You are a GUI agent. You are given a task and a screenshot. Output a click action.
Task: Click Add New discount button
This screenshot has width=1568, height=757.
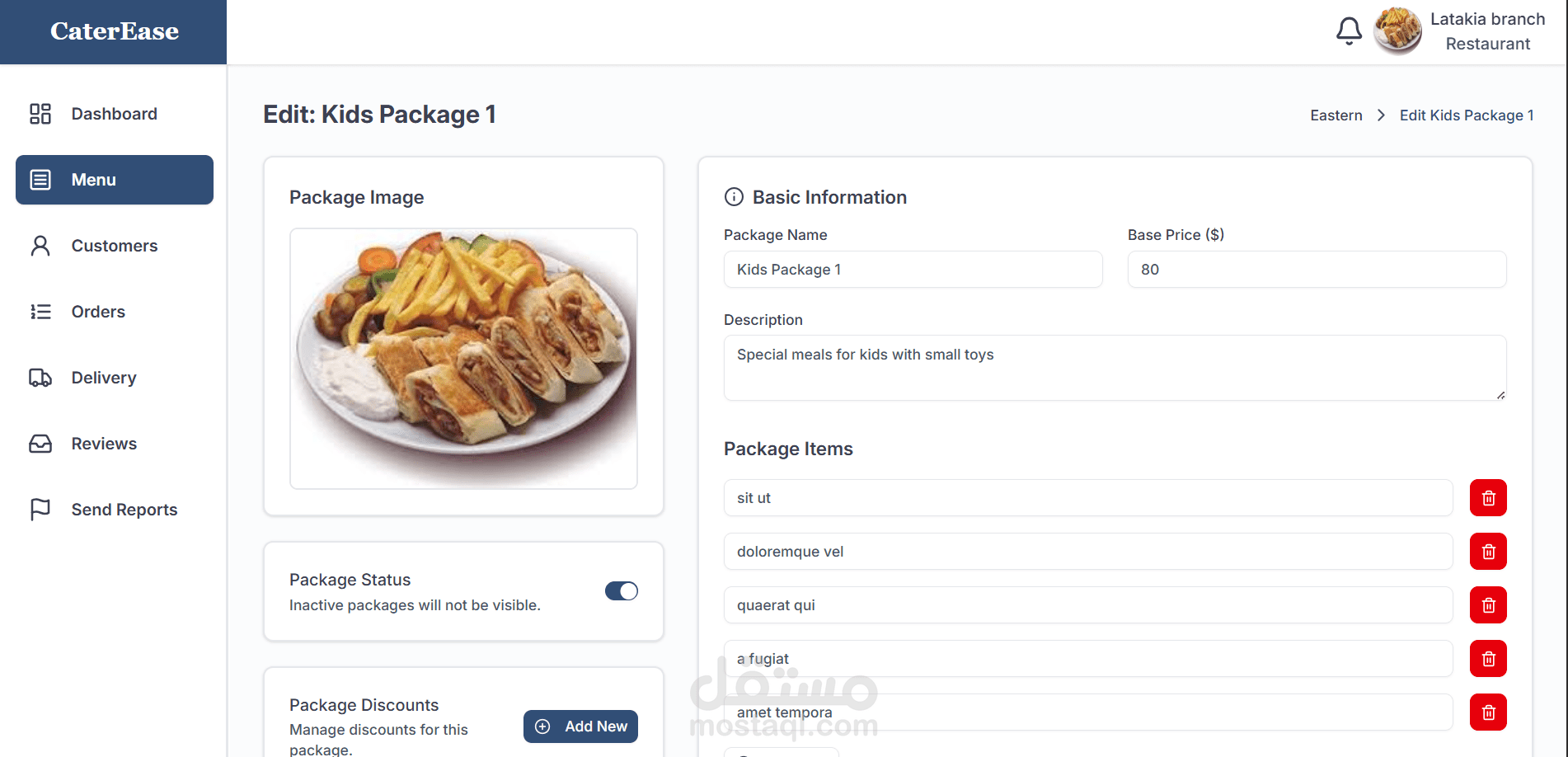[x=580, y=726]
